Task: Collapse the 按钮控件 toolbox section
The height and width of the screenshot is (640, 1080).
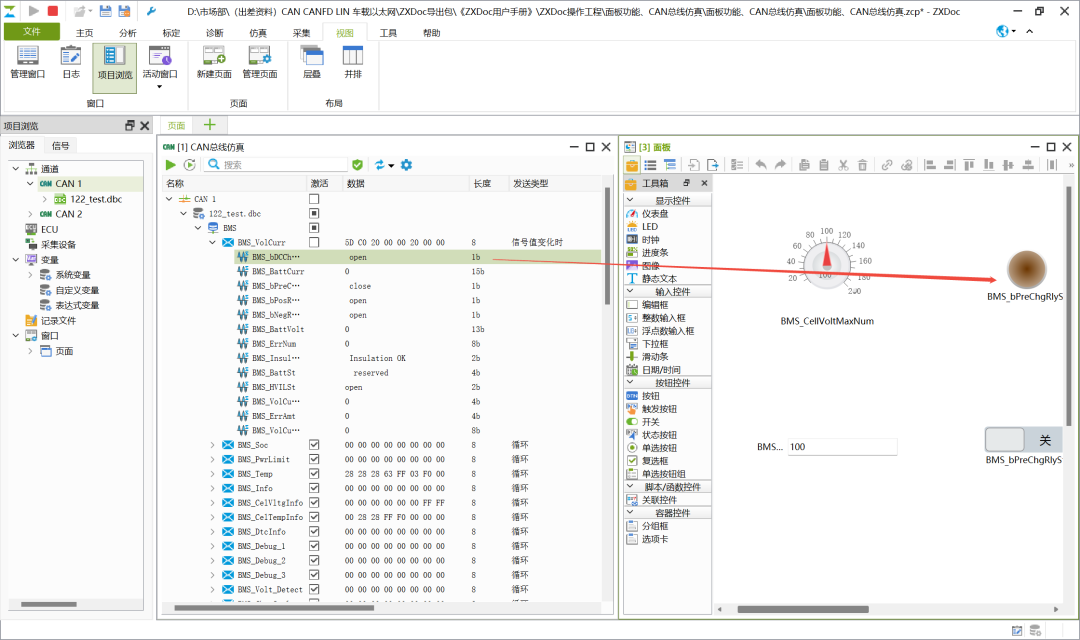Action: tap(630, 382)
